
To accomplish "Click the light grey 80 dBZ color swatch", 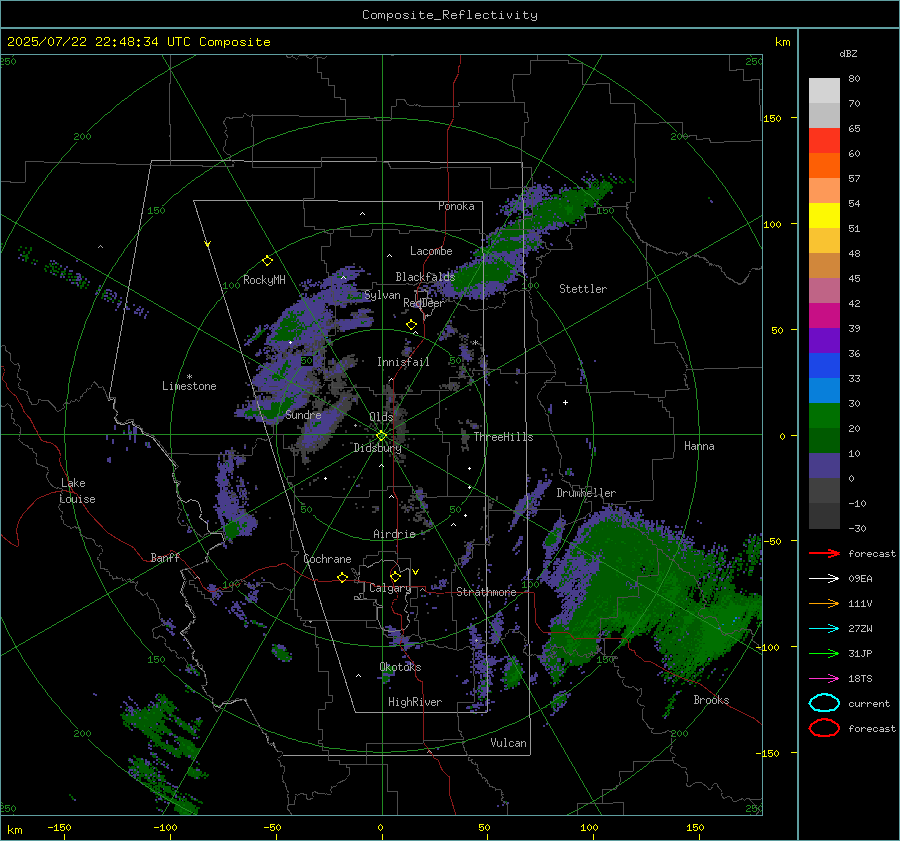I will pos(824,90).
